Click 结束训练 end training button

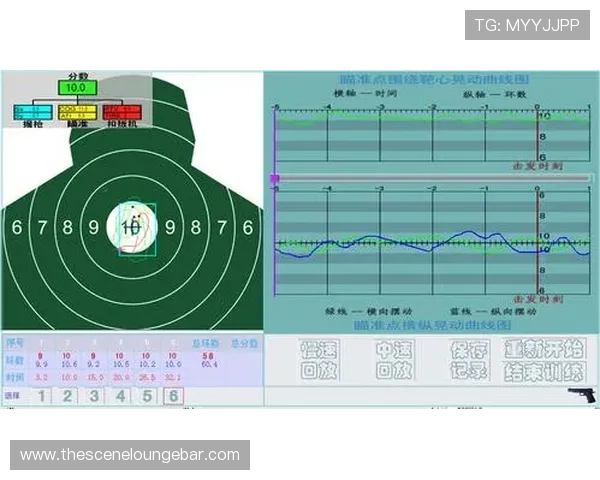click(544, 371)
